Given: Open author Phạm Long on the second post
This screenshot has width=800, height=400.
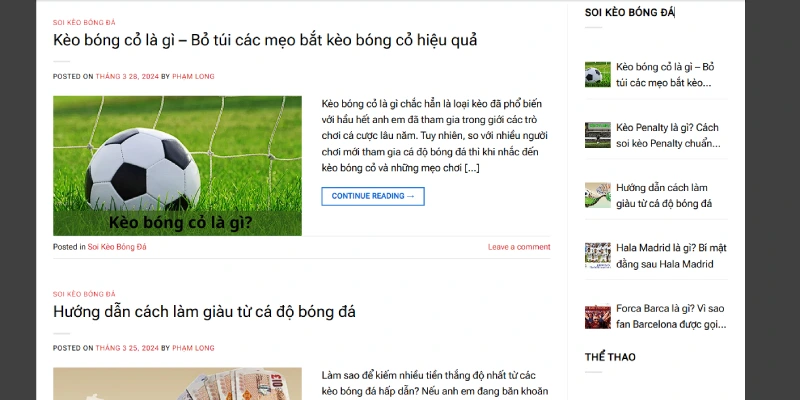Looking at the screenshot, I should pyautogui.click(x=193, y=348).
